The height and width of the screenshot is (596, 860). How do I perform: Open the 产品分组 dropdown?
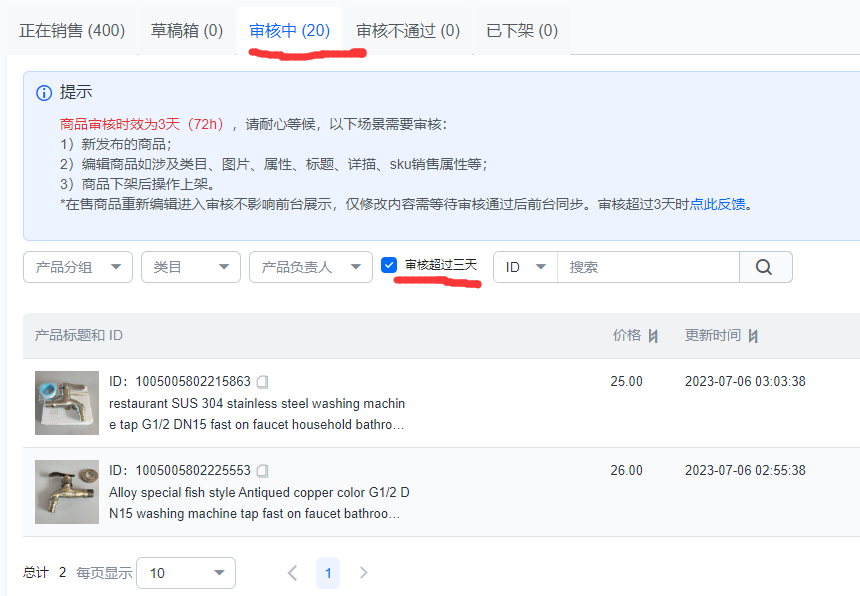(x=77, y=267)
